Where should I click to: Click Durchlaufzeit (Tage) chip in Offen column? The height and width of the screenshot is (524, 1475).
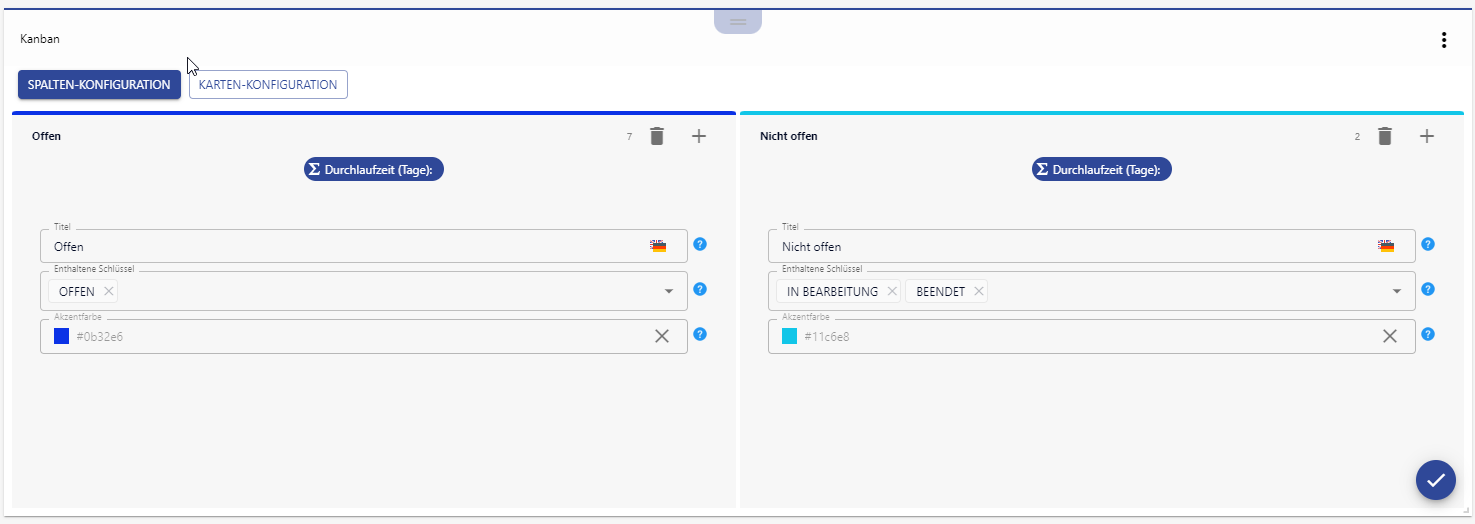pyautogui.click(x=374, y=170)
